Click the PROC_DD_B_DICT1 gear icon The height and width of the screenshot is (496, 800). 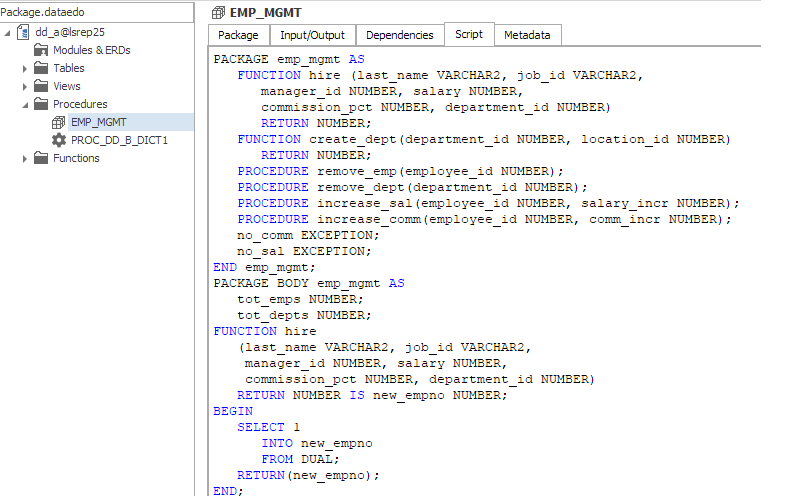[58, 140]
